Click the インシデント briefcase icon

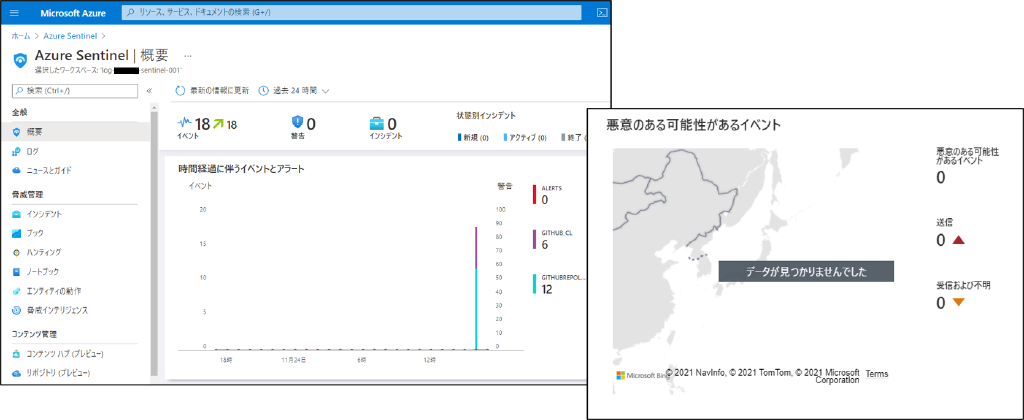pyautogui.click(x=377, y=123)
